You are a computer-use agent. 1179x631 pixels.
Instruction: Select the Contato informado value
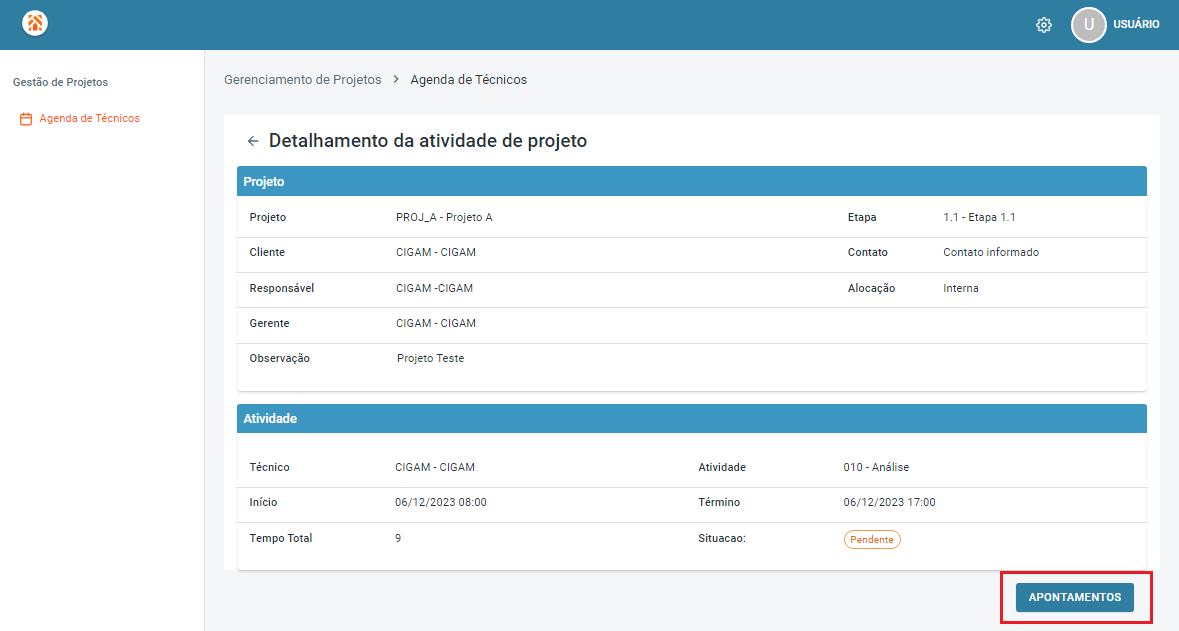pos(991,253)
